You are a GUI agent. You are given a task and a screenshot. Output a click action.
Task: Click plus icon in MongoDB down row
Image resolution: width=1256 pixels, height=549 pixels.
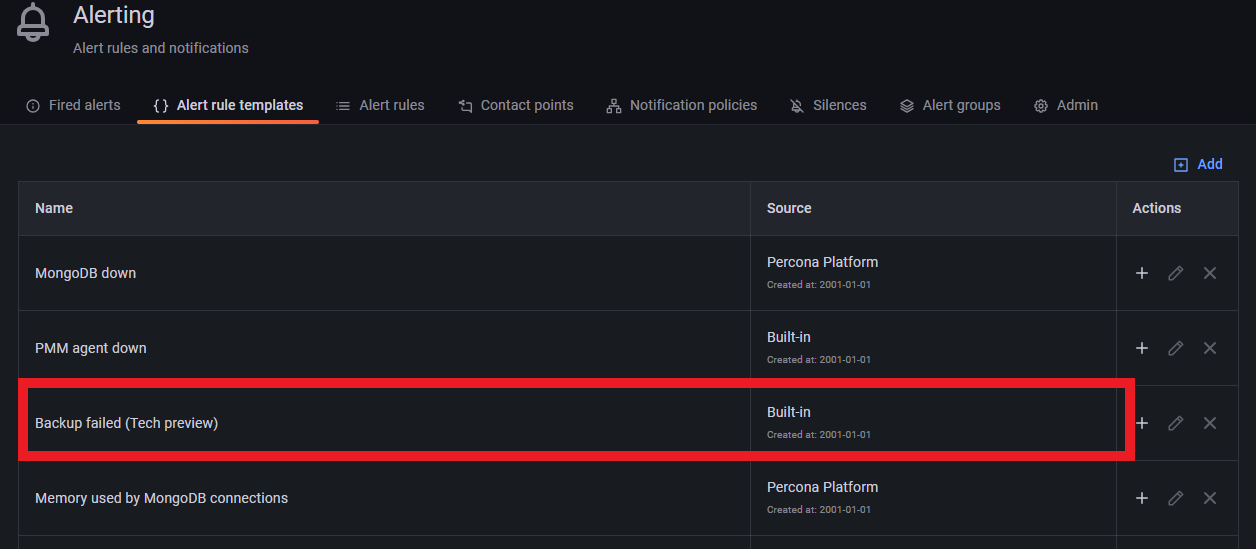click(x=1142, y=273)
